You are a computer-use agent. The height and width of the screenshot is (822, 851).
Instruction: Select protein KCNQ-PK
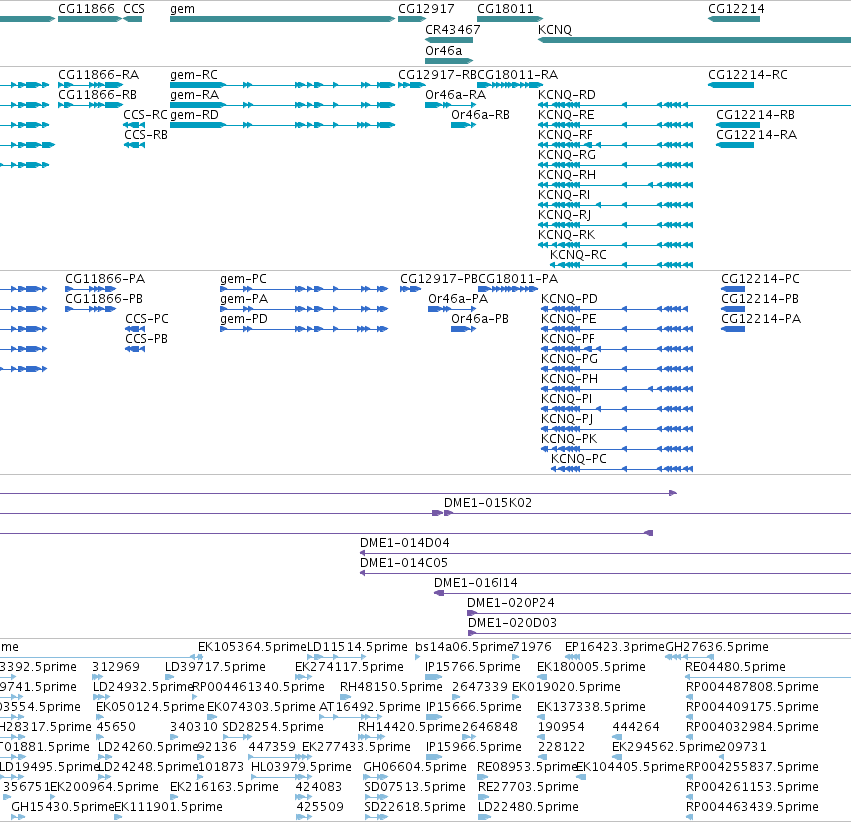coord(617,449)
